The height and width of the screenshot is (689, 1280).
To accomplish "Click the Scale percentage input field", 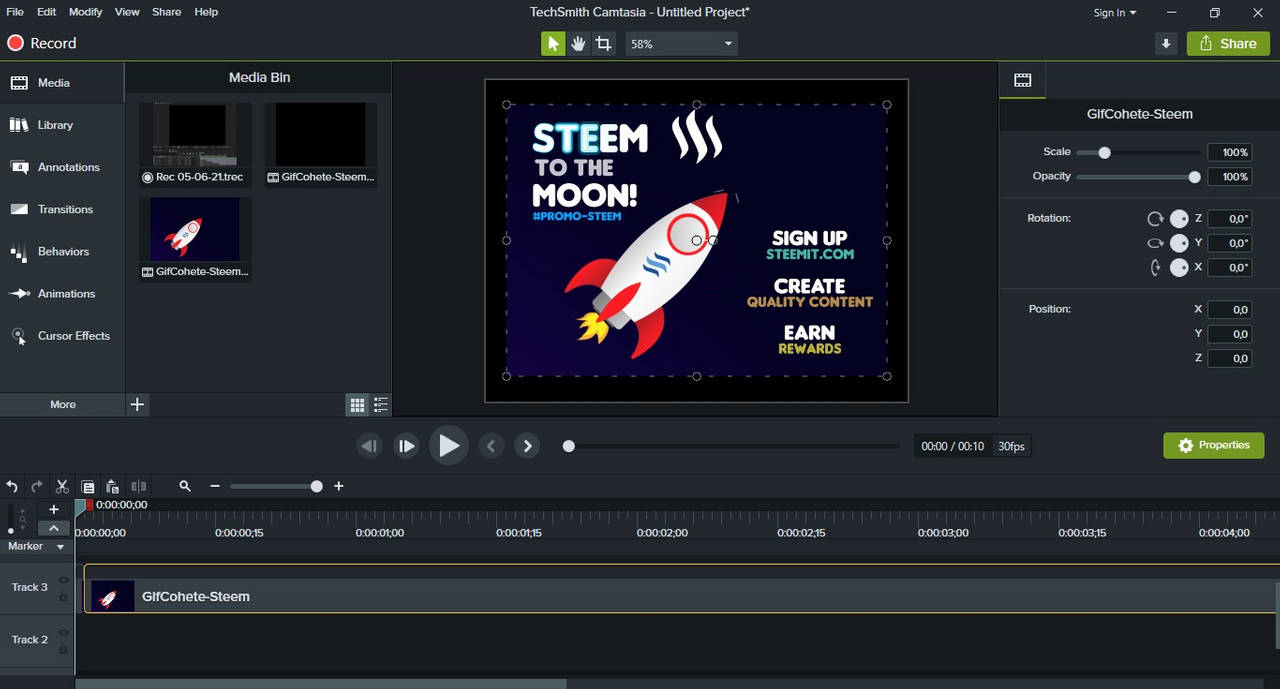I will pyautogui.click(x=1230, y=153).
